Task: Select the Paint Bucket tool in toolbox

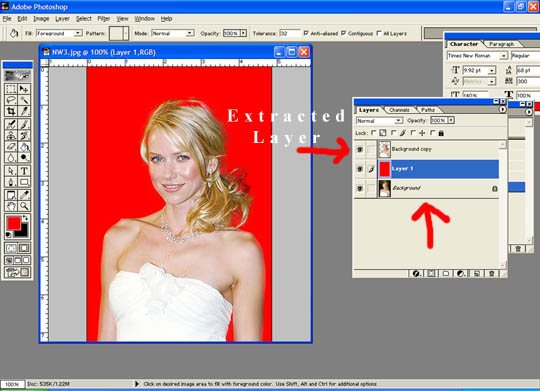Action: pyautogui.click(x=24, y=146)
